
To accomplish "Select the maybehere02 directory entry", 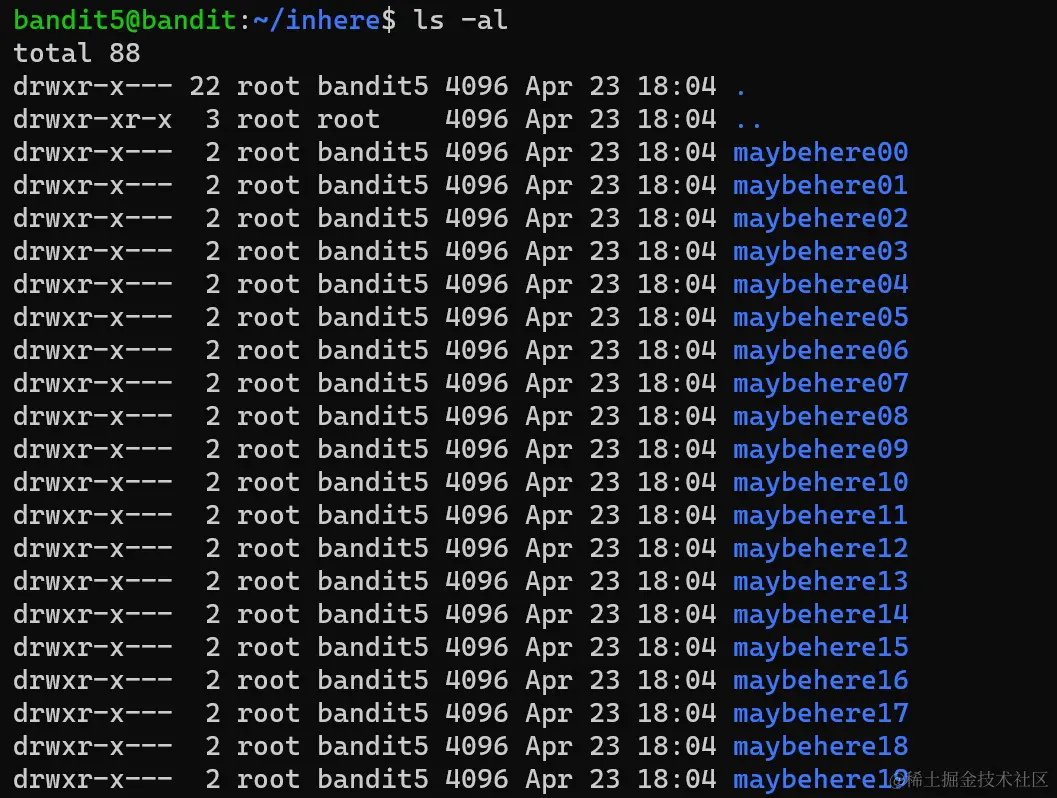I will [x=820, y=218].
